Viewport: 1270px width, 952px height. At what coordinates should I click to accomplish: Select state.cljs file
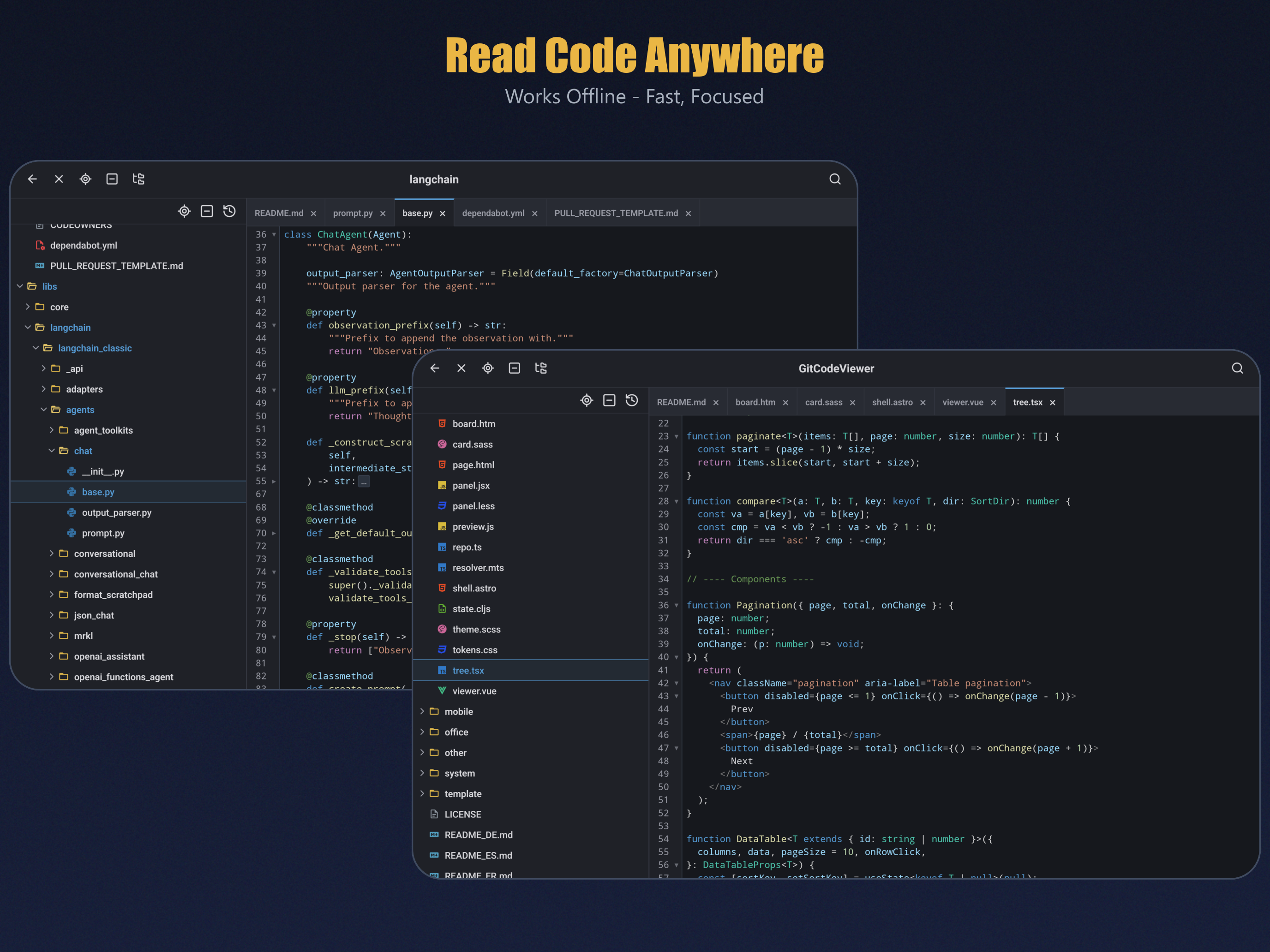[531, 609]
